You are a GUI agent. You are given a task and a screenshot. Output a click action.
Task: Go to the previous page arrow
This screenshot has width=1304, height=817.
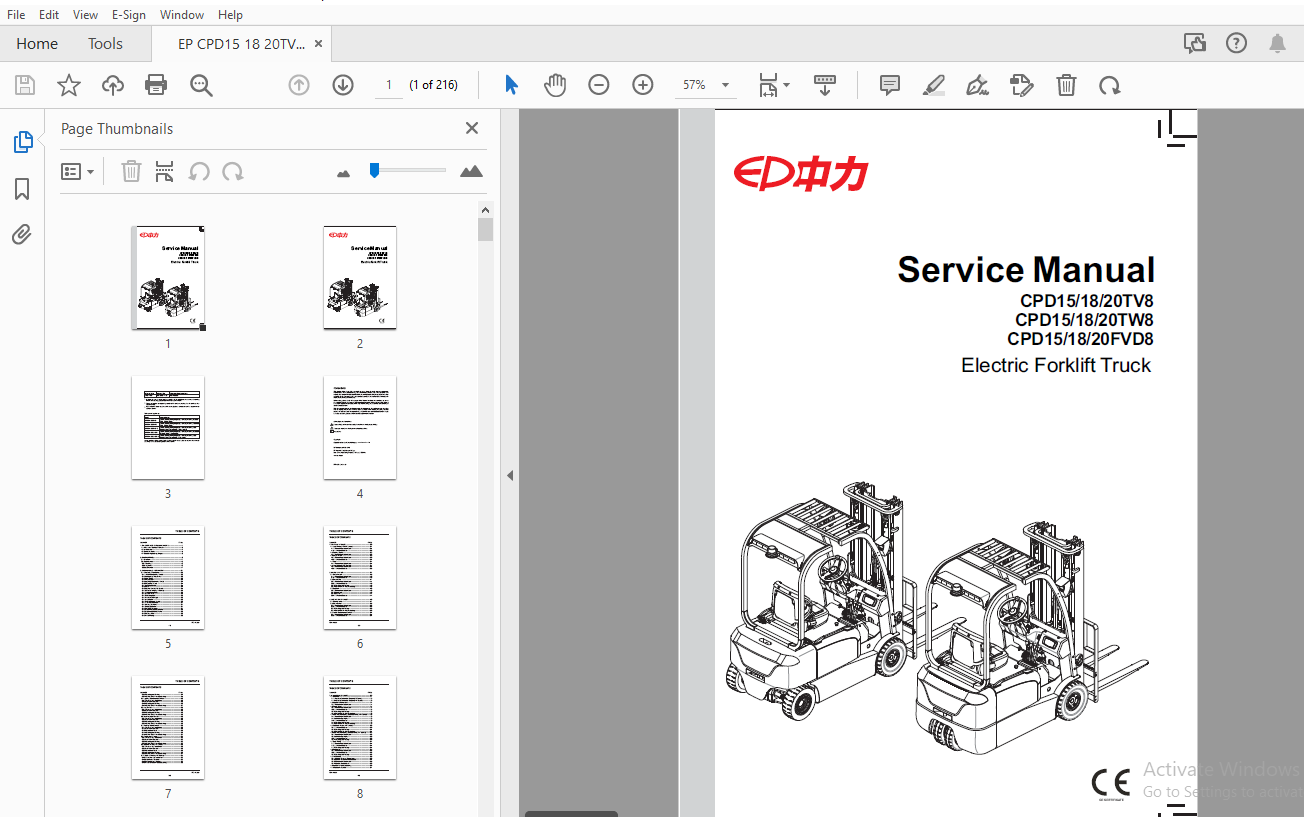(x=299, y=86)
